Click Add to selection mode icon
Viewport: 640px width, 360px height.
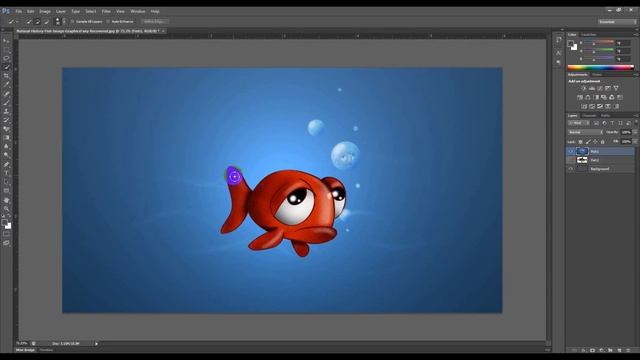tap(38, 22)
